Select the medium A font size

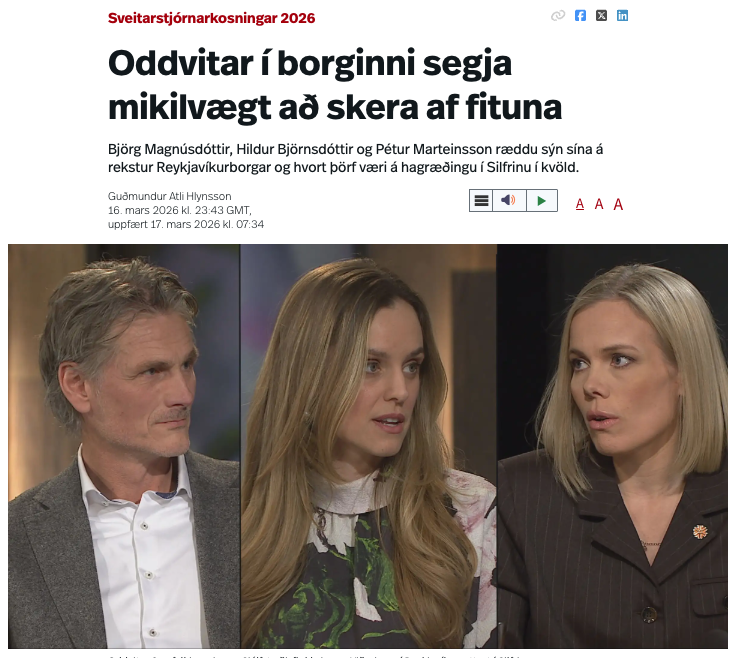pyautogui.click(x=599, y=204)
